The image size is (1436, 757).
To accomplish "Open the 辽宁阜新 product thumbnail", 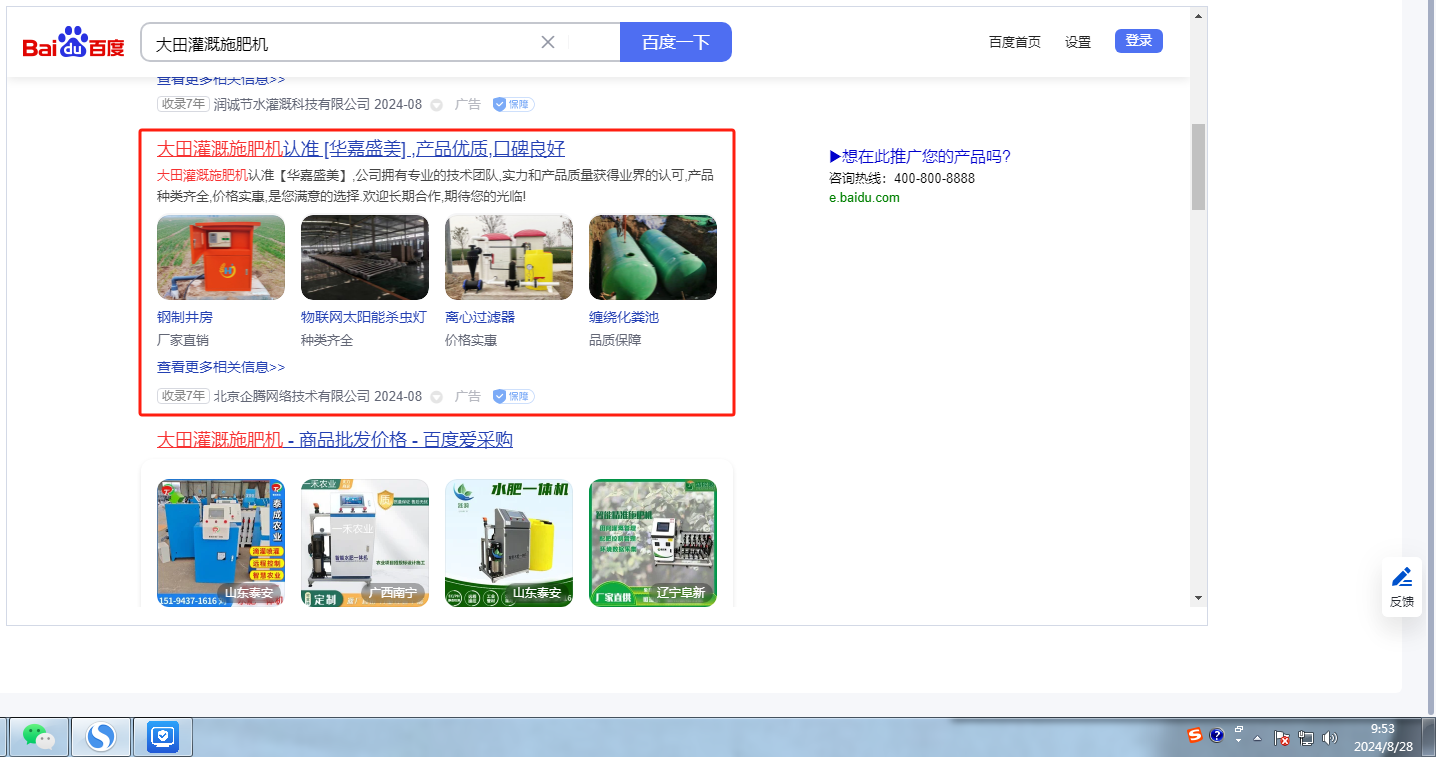I will [x=653, y=543].
